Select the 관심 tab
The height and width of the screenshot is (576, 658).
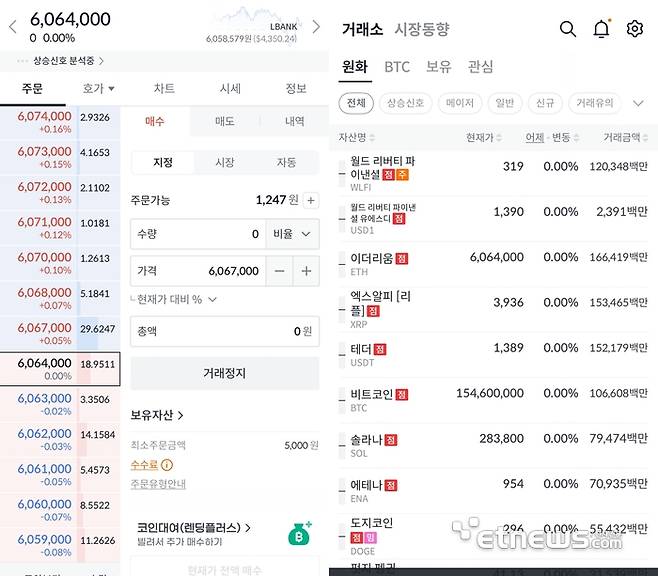tap(480, 67)
